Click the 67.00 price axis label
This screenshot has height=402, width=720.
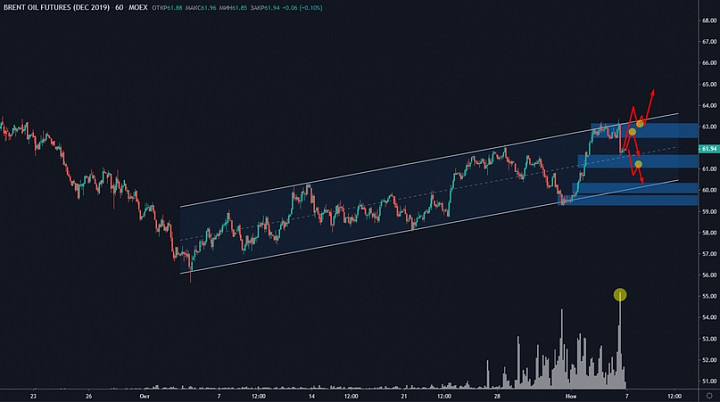(x=709, y=42)
